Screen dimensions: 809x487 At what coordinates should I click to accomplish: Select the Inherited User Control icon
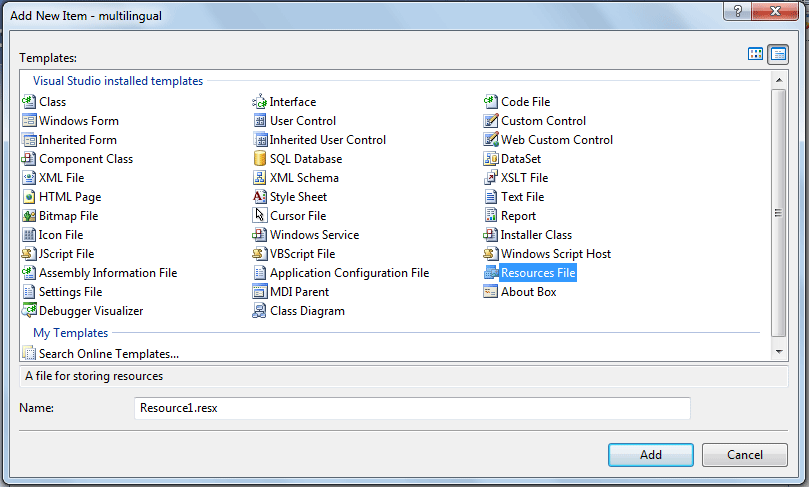click(x=260, y=140)
